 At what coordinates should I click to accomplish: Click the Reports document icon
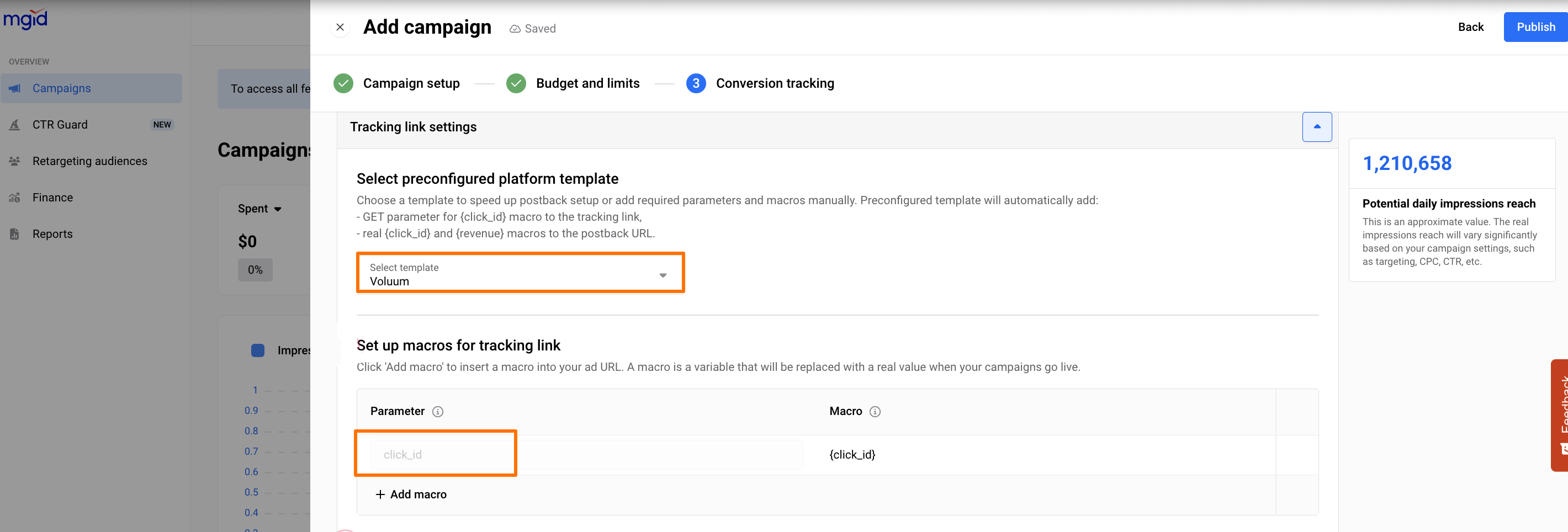pyautogui.click(x=14, y=235)
